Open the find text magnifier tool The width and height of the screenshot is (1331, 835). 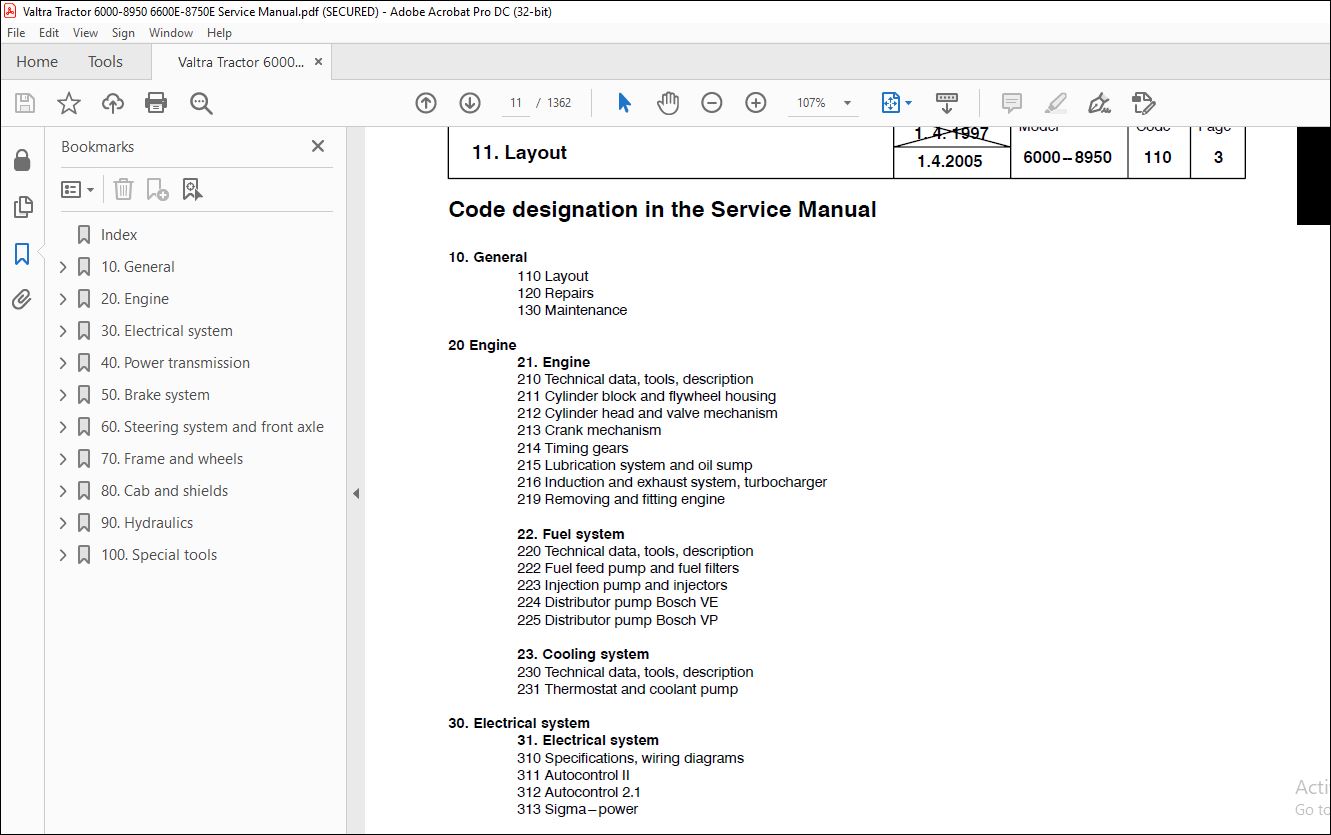pos(201,103)
